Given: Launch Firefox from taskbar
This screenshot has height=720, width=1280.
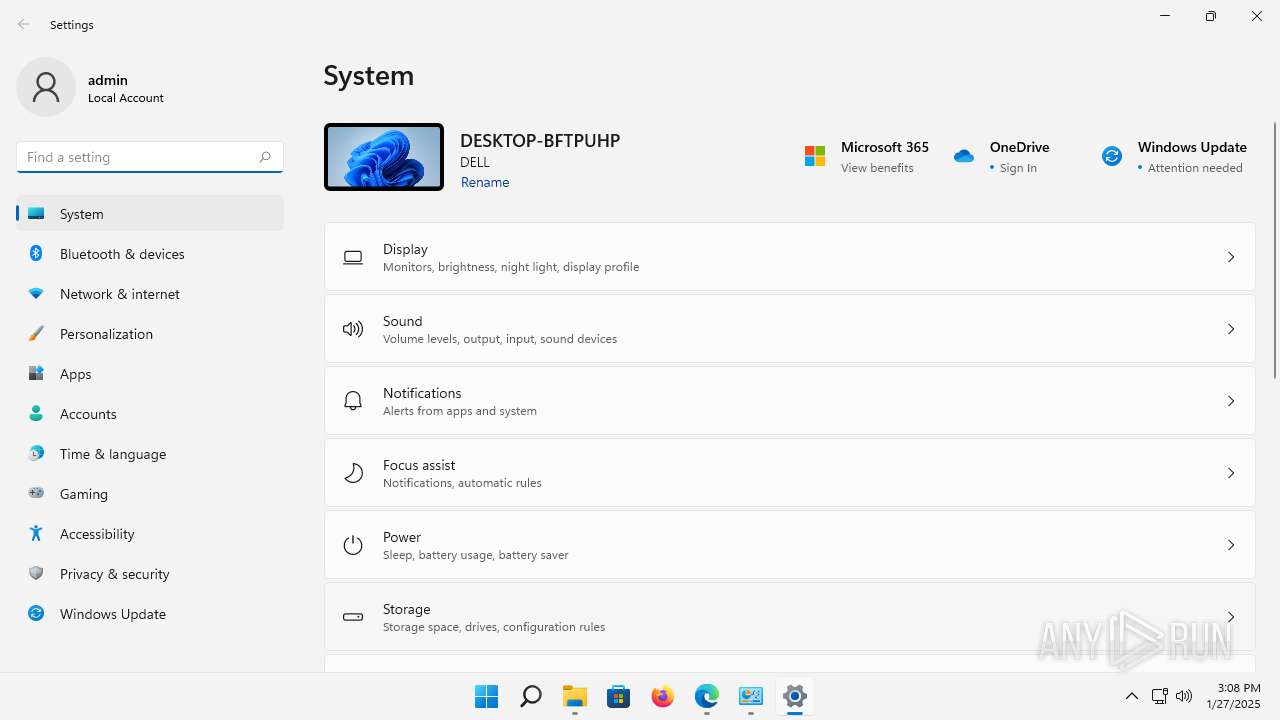Looking at the screenshot, I should point(663,696).
